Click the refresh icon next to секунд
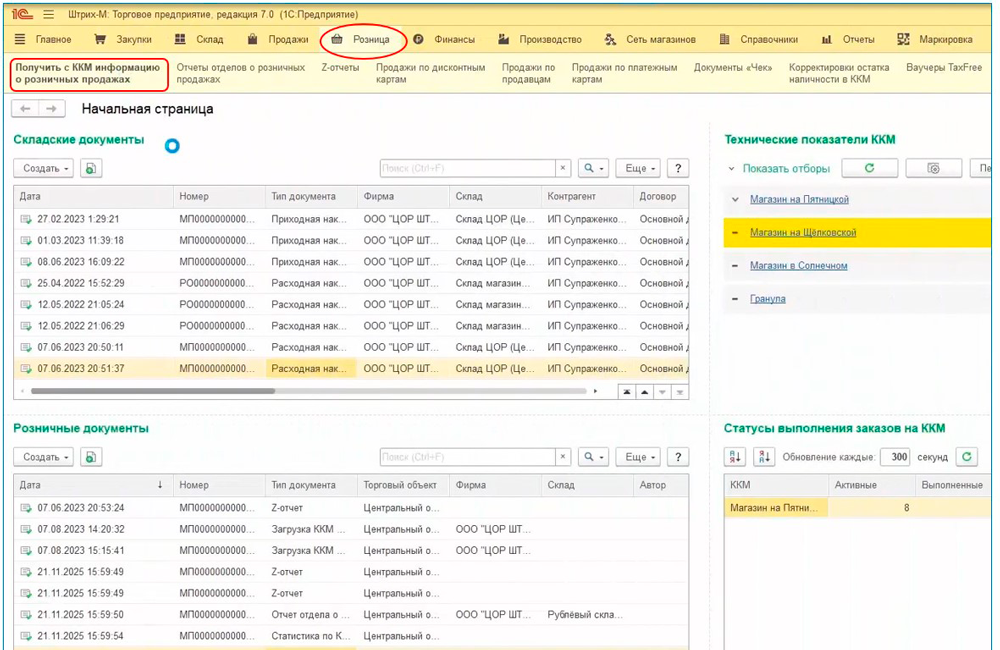The width and height of the screenshot is (1000, 650). click(966, 457)
